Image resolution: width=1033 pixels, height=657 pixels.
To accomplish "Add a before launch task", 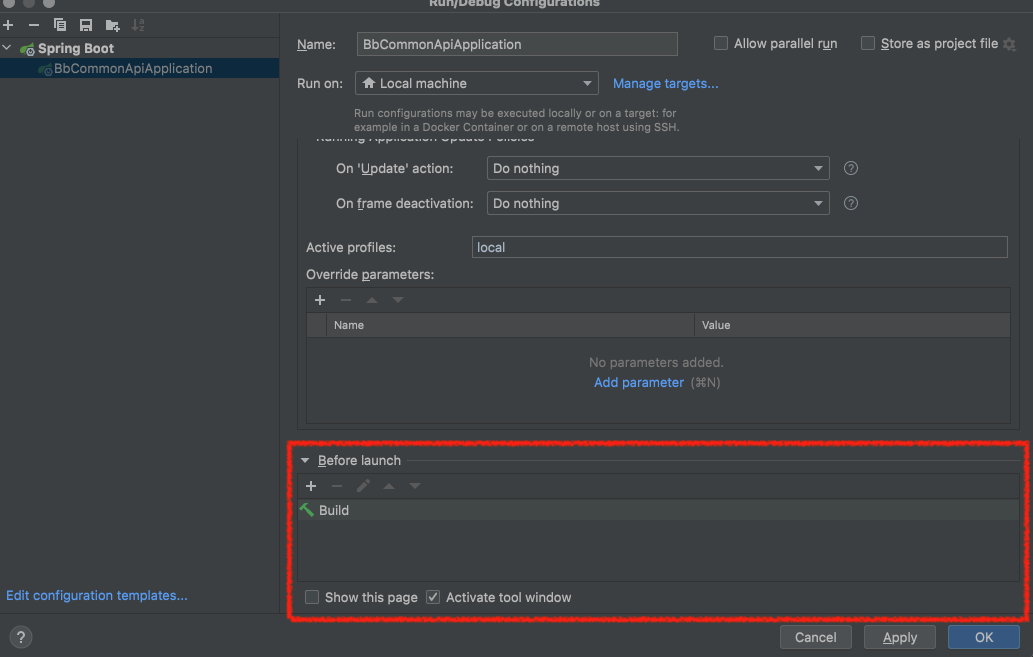I will pyautogui.click(x=311, y=486).
